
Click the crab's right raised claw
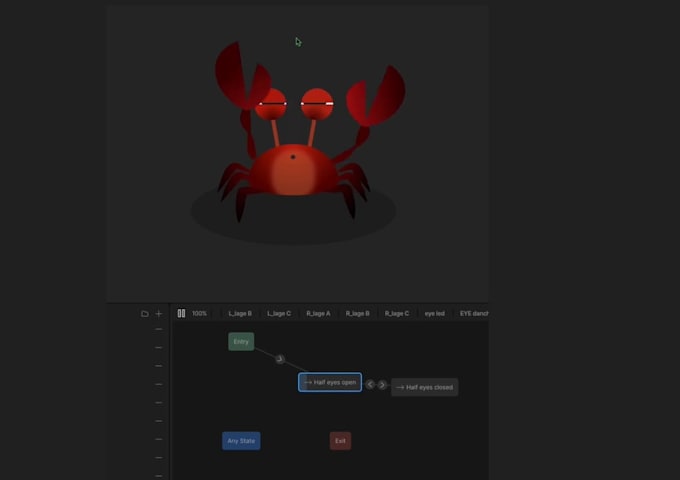tap(376, 96)
